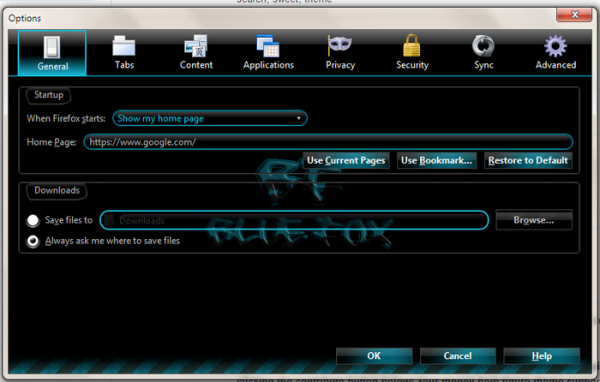This screenshot has width=600, height=382.
Task: Confirm with the OK button
Action: pyautogui.click(x=374, y=356)
